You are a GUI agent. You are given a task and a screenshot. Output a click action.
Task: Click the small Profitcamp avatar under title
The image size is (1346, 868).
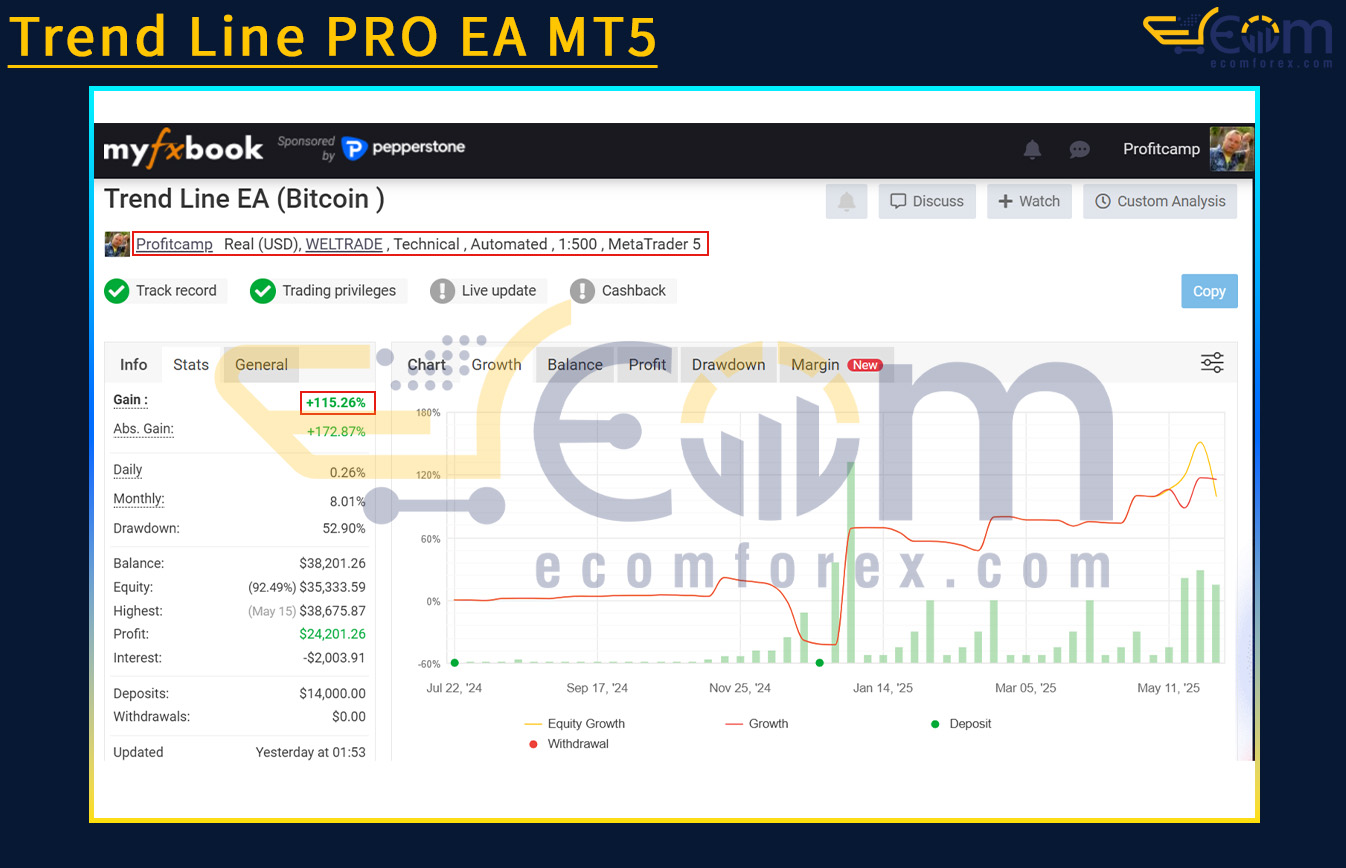pyautogui.click(x=117, y=244)
